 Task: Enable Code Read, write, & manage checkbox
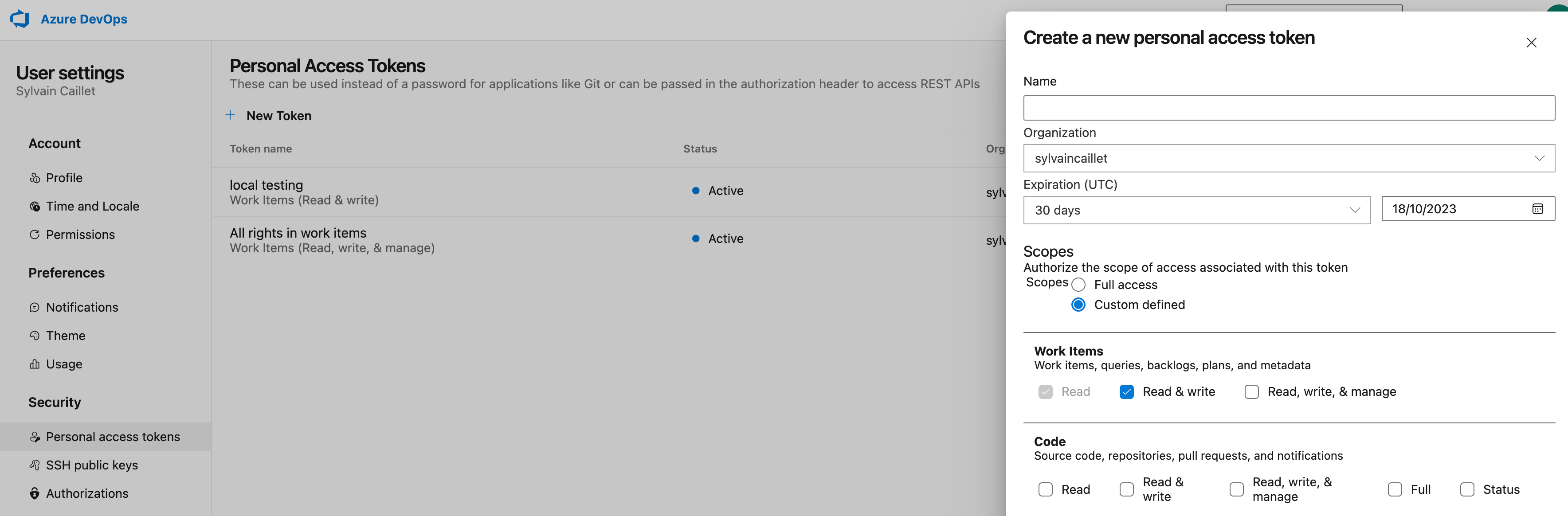pyautogui.click(x=1236, y=490)
